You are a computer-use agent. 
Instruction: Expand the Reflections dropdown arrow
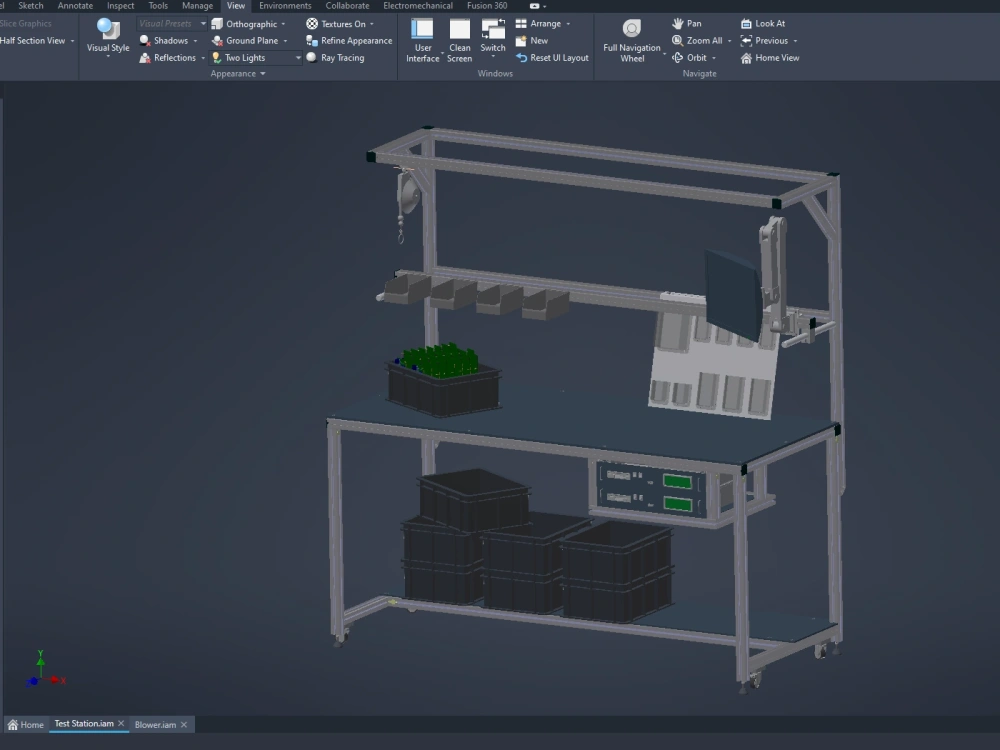[x=203, y=58]
